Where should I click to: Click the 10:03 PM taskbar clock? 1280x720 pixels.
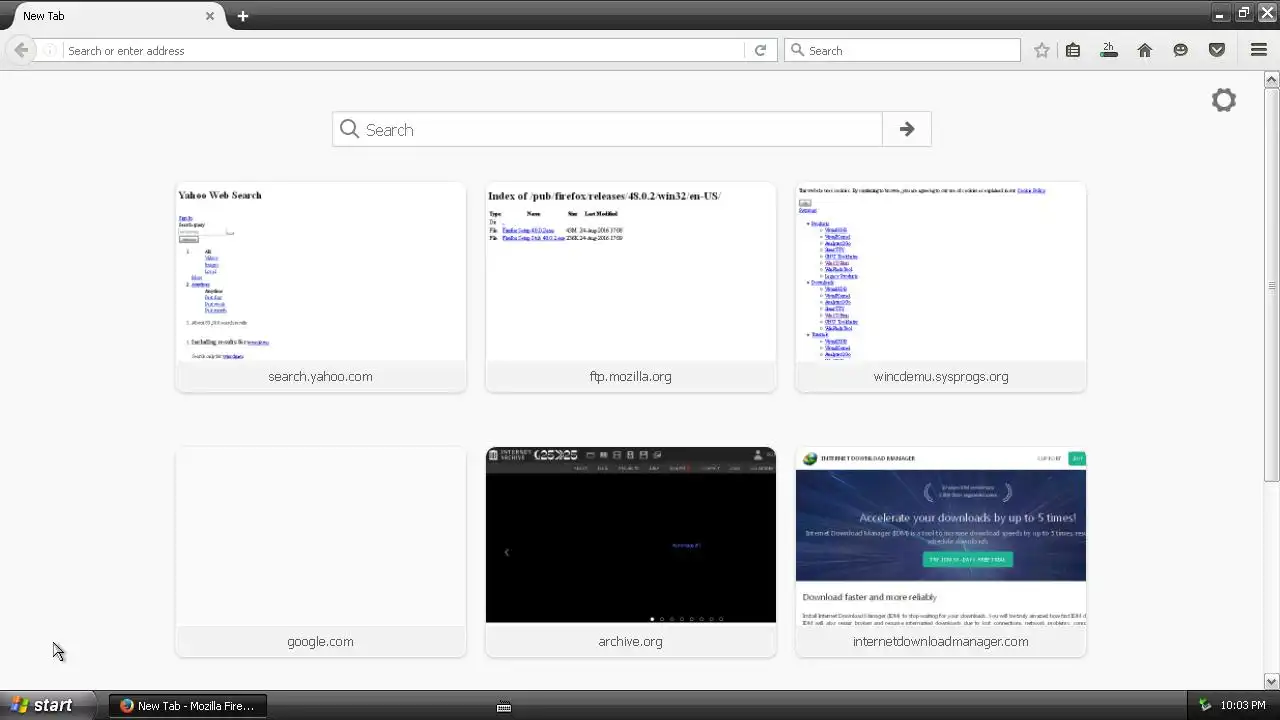[x=1243, y=706]
